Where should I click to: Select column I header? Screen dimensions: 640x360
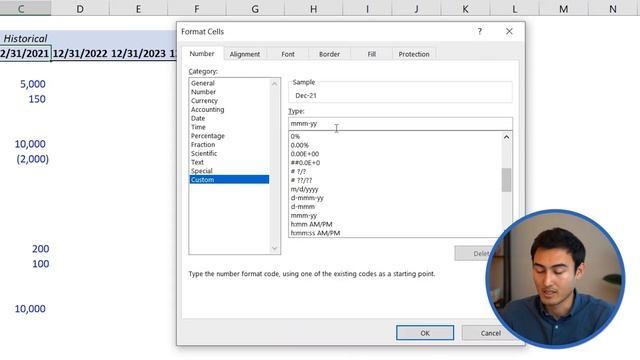(367, 9)
